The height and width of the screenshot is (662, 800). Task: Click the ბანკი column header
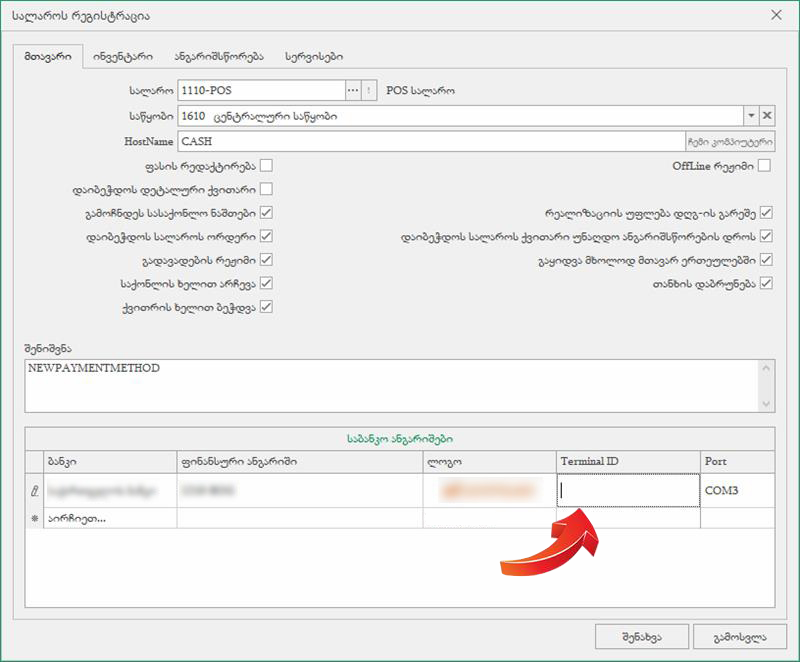(x=110, y=462)
